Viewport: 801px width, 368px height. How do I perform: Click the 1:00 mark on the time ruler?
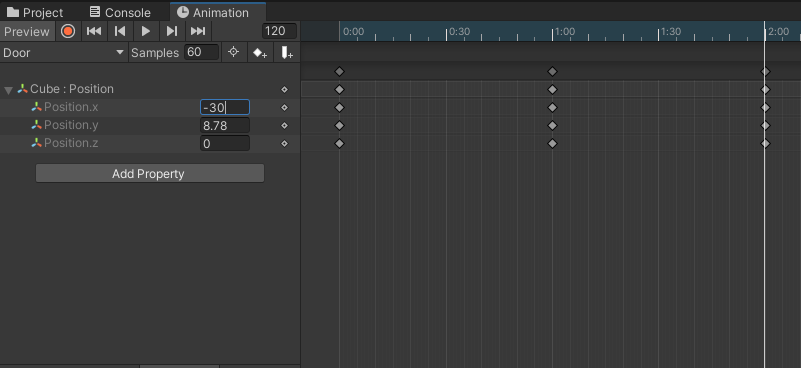tap(564, 32)
